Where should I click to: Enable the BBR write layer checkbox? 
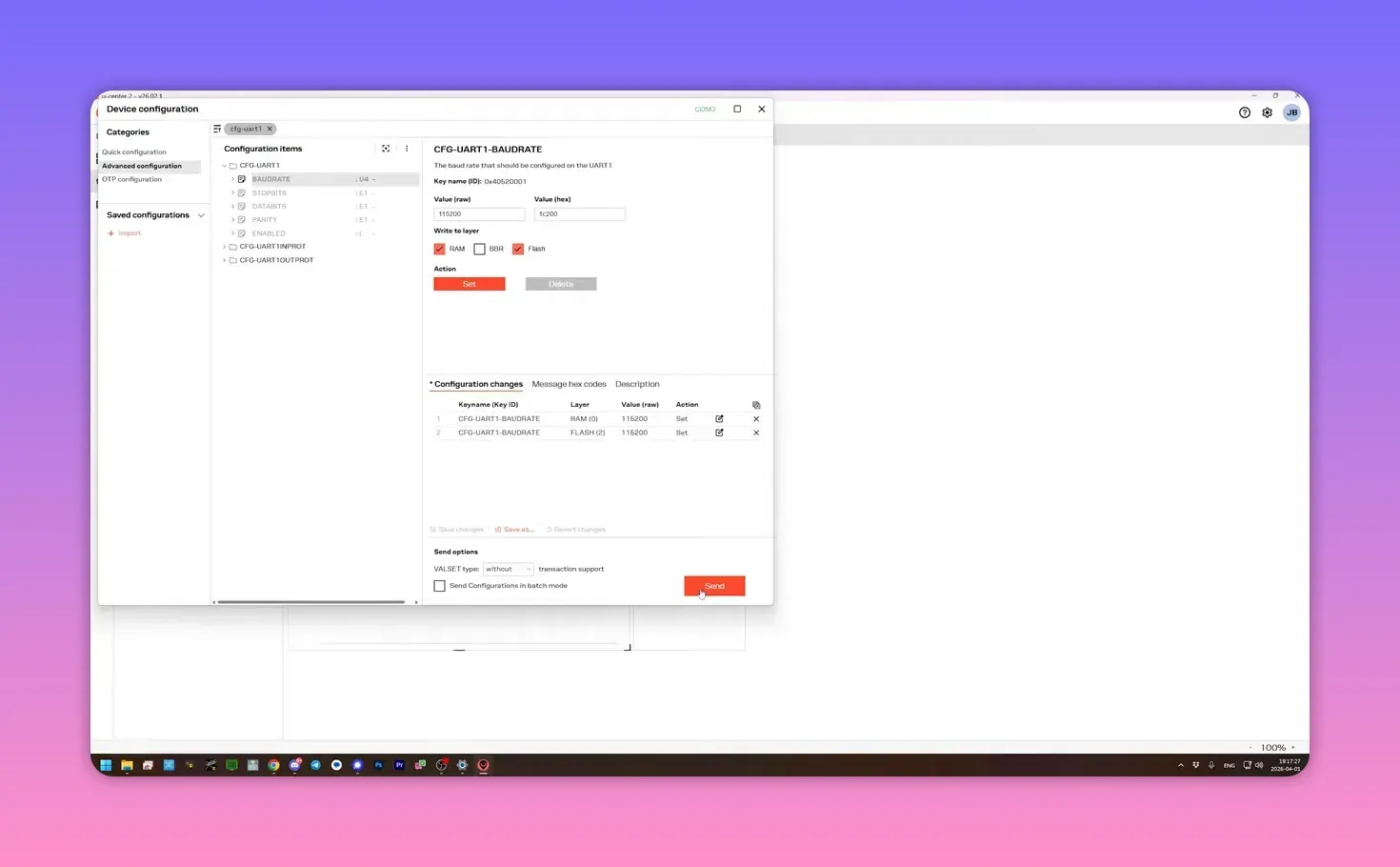pyautogui.click(x=480, y=249)
